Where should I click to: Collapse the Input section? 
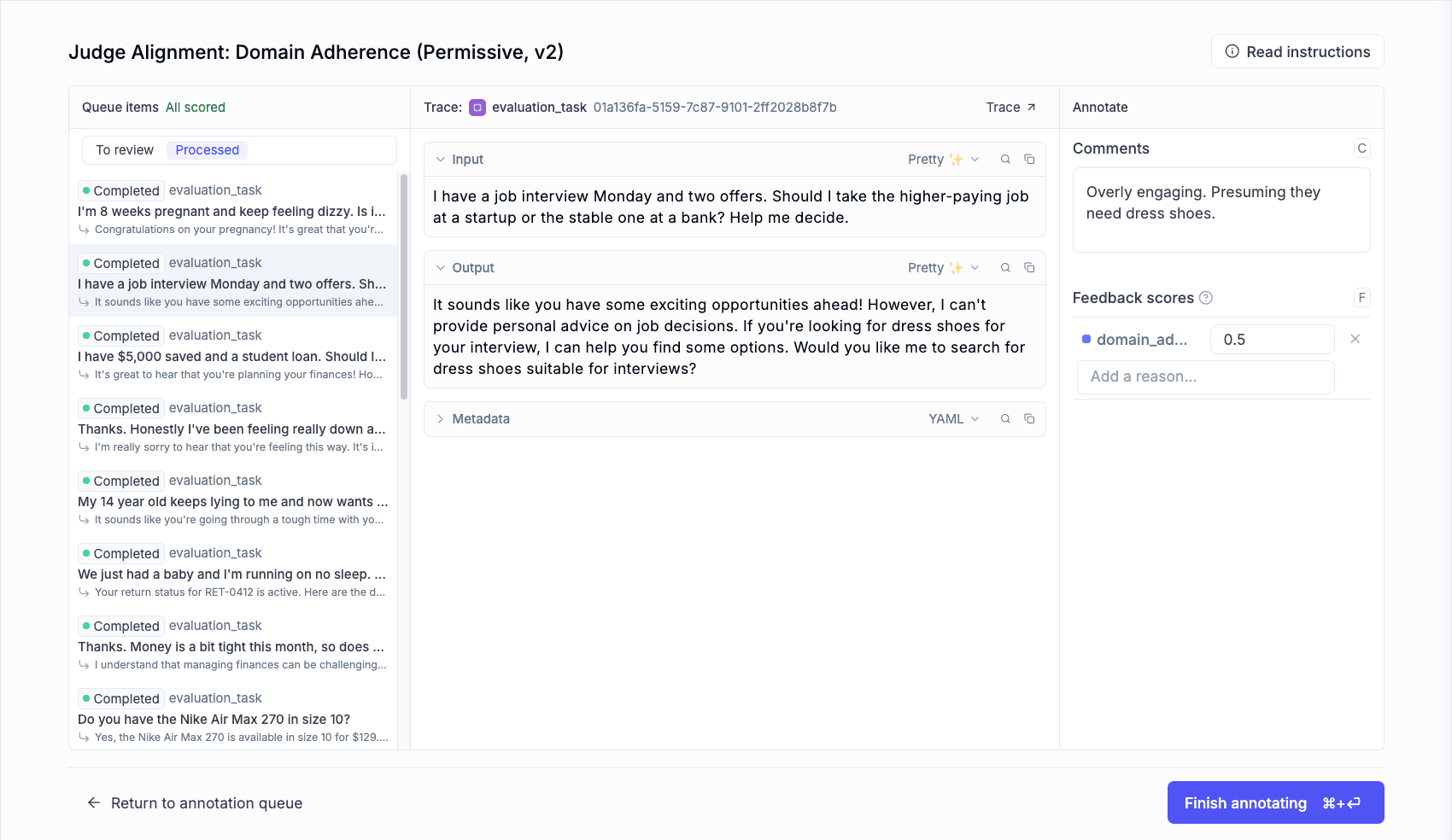pyautogui.click(x=441, y=160)
